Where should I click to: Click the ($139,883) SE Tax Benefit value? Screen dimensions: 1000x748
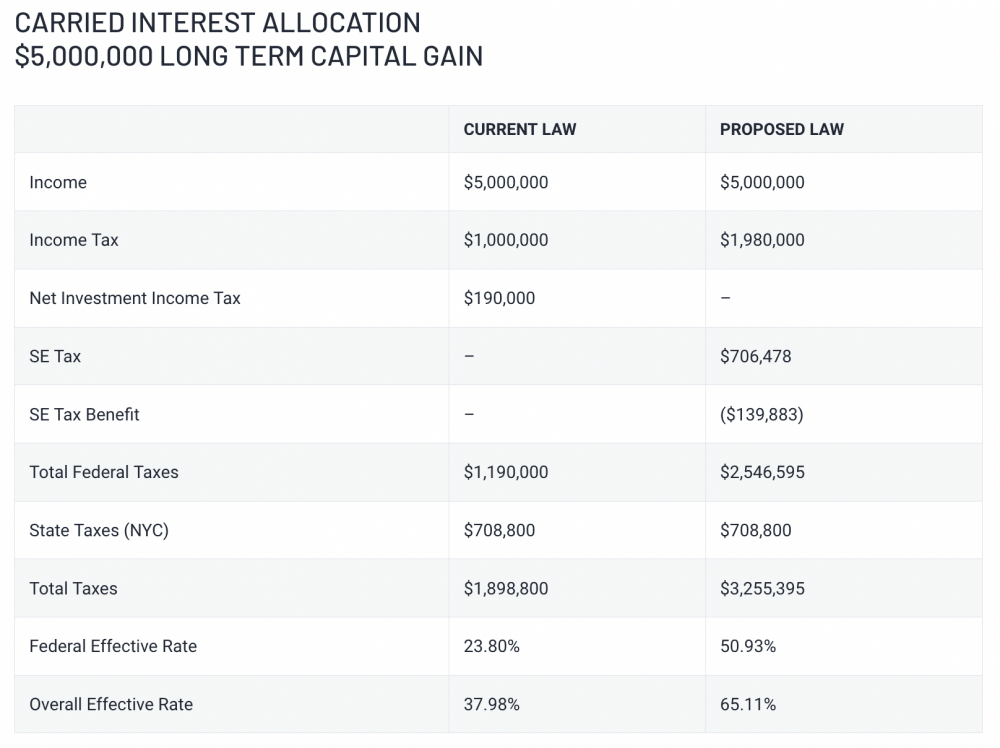pyautogui.click(x=762, y=414)
